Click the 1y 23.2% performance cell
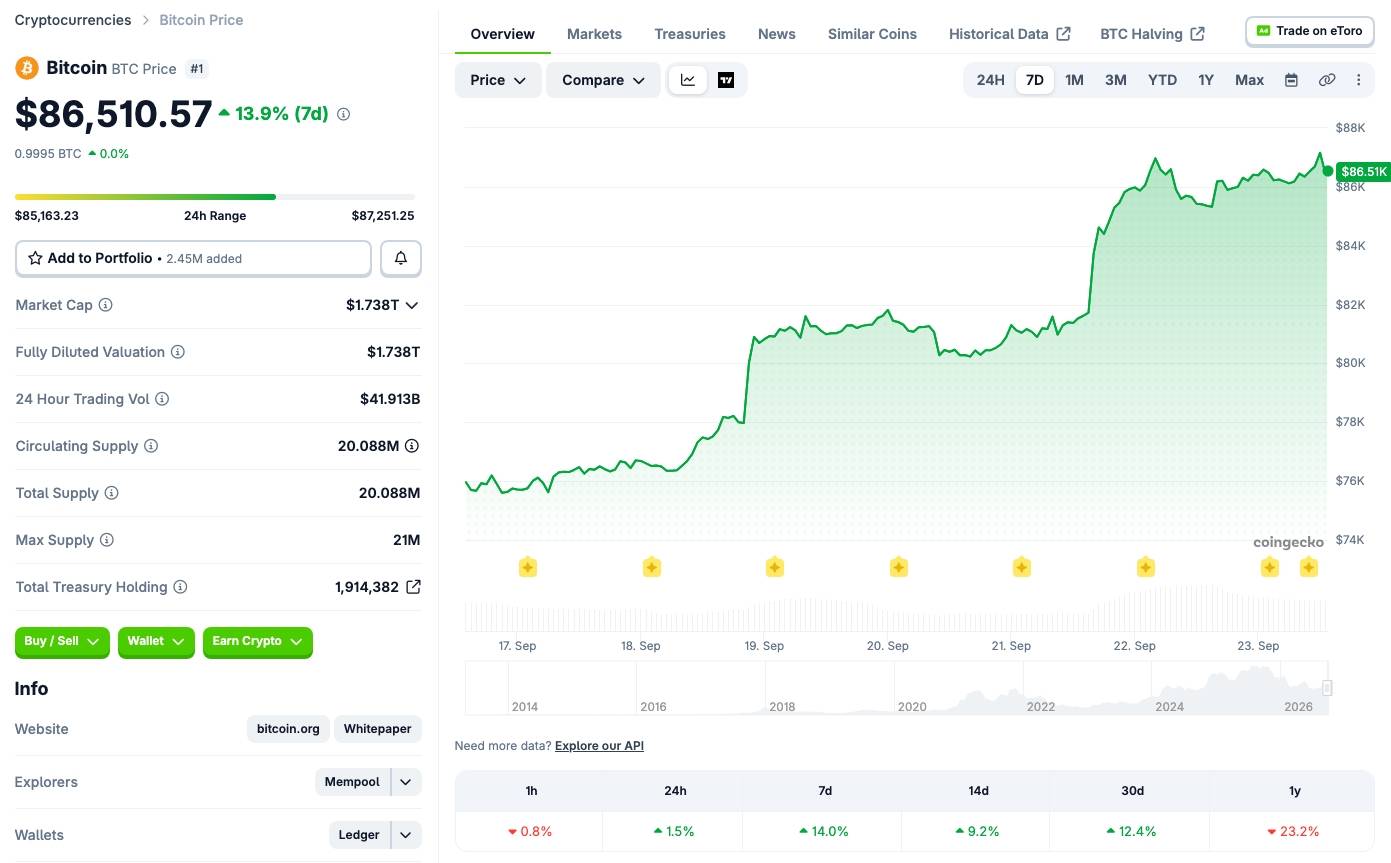Viewport: 1391px width, 863px height. click(1294, 831)
